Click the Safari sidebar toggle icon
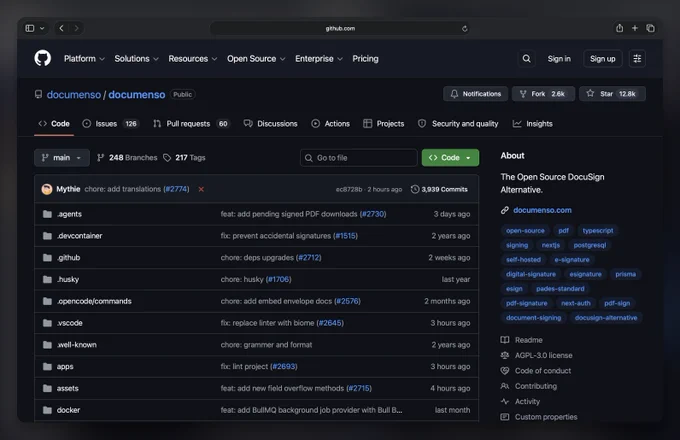This screenshot has width=680, height=440. 30,28
